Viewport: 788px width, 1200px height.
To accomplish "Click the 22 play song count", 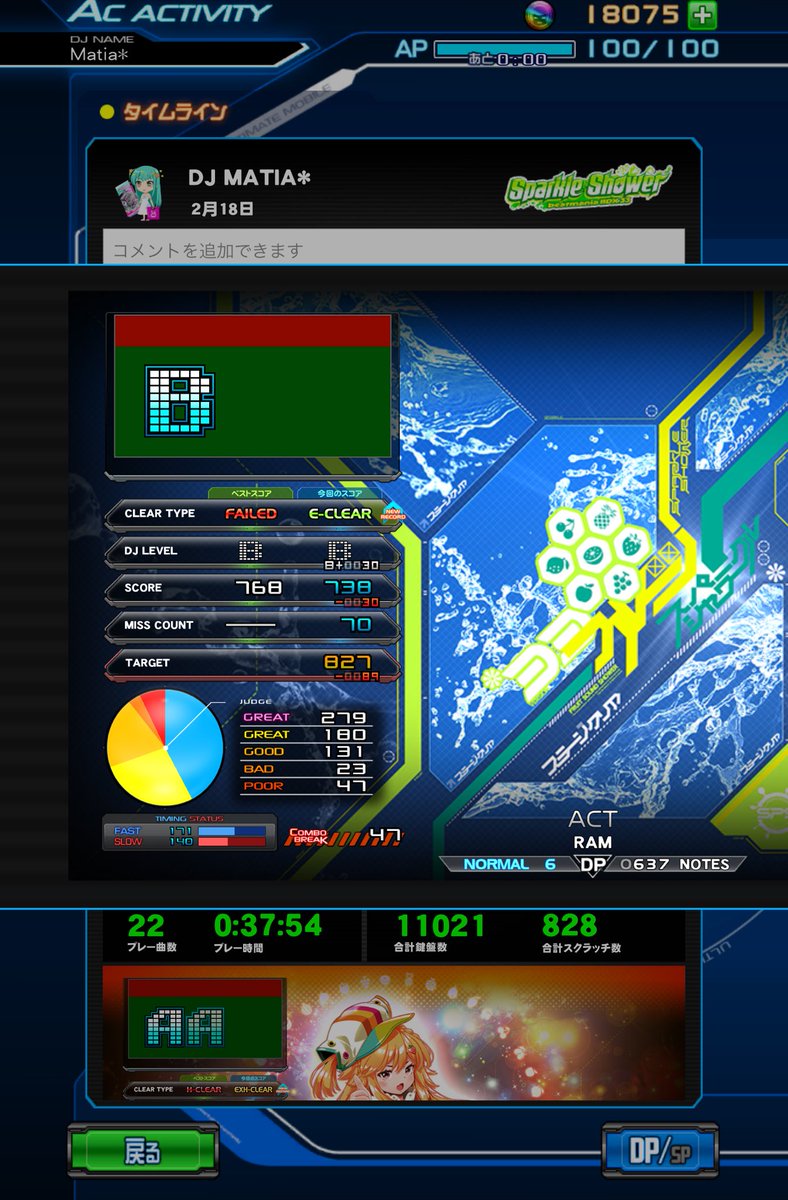I will click(146, 926).
